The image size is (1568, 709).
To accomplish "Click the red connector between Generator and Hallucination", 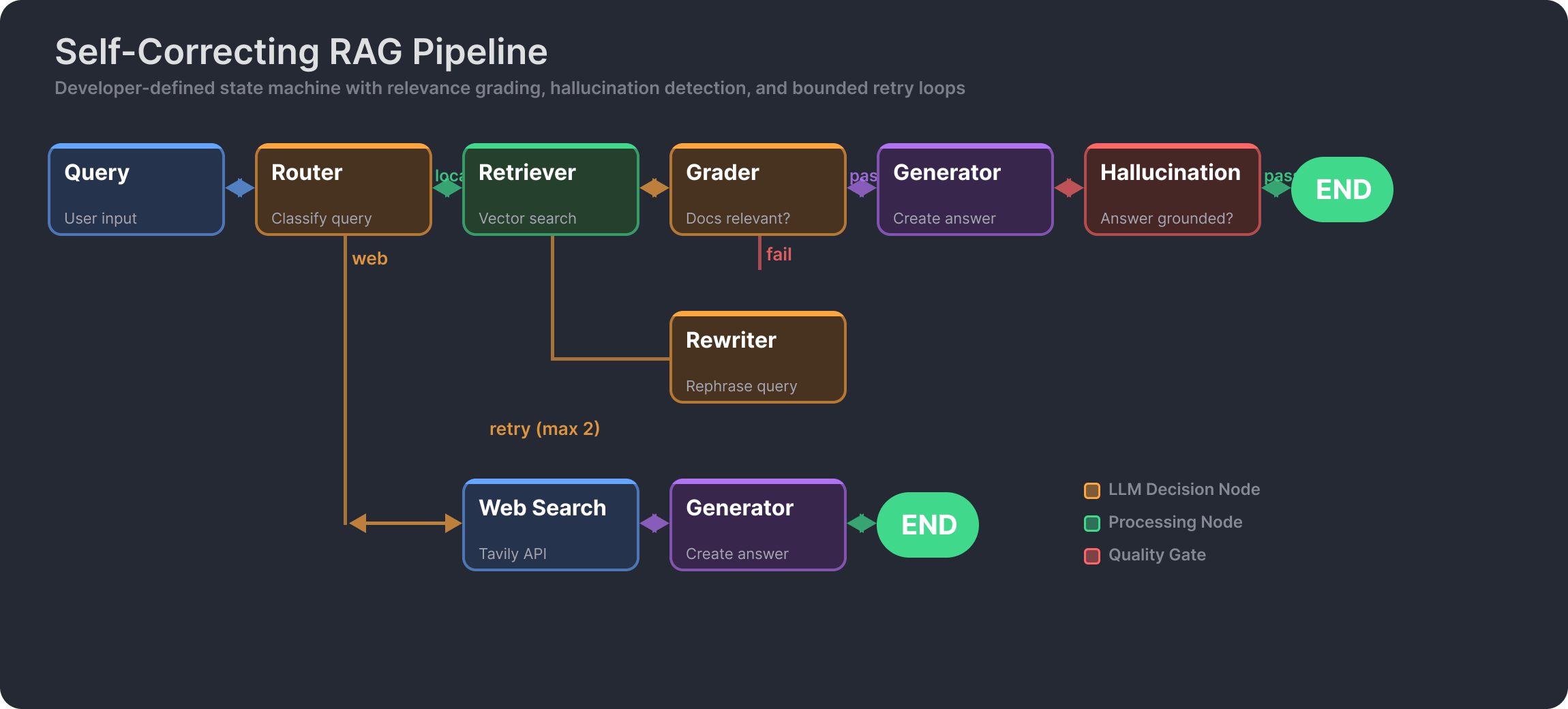I will [1069, 187].
